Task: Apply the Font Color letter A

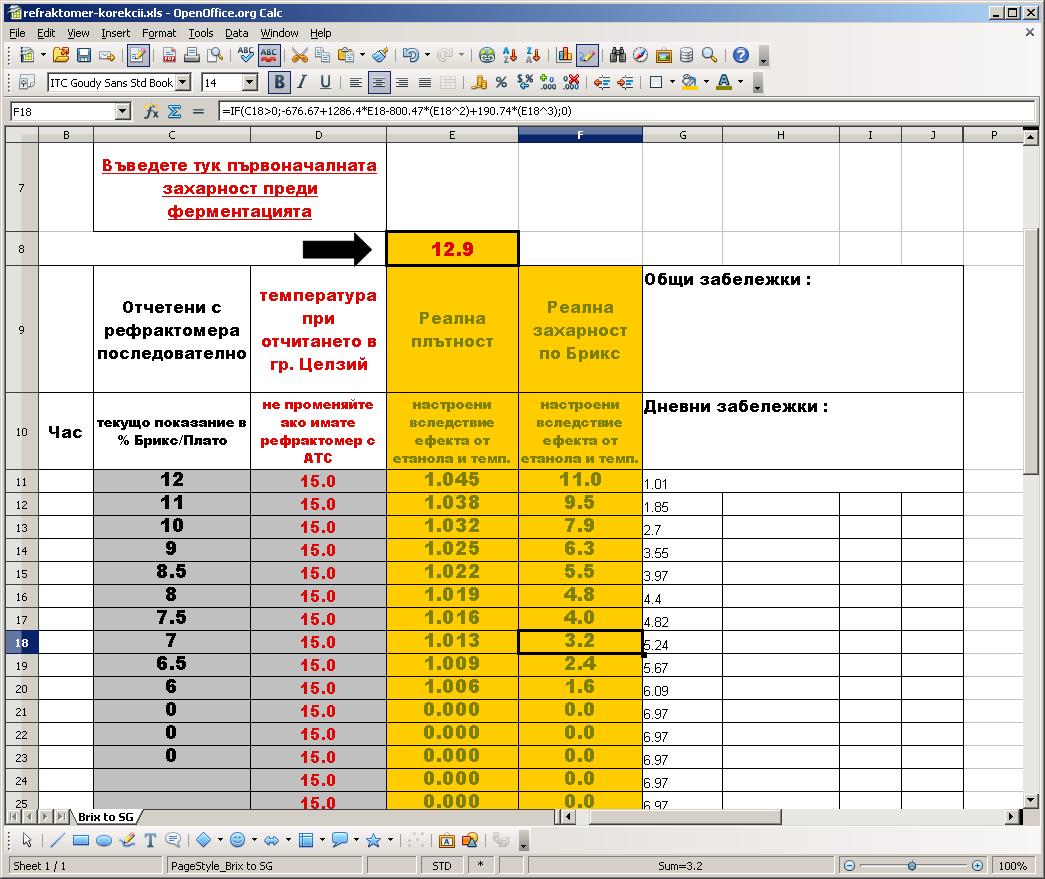Action: 724,82
